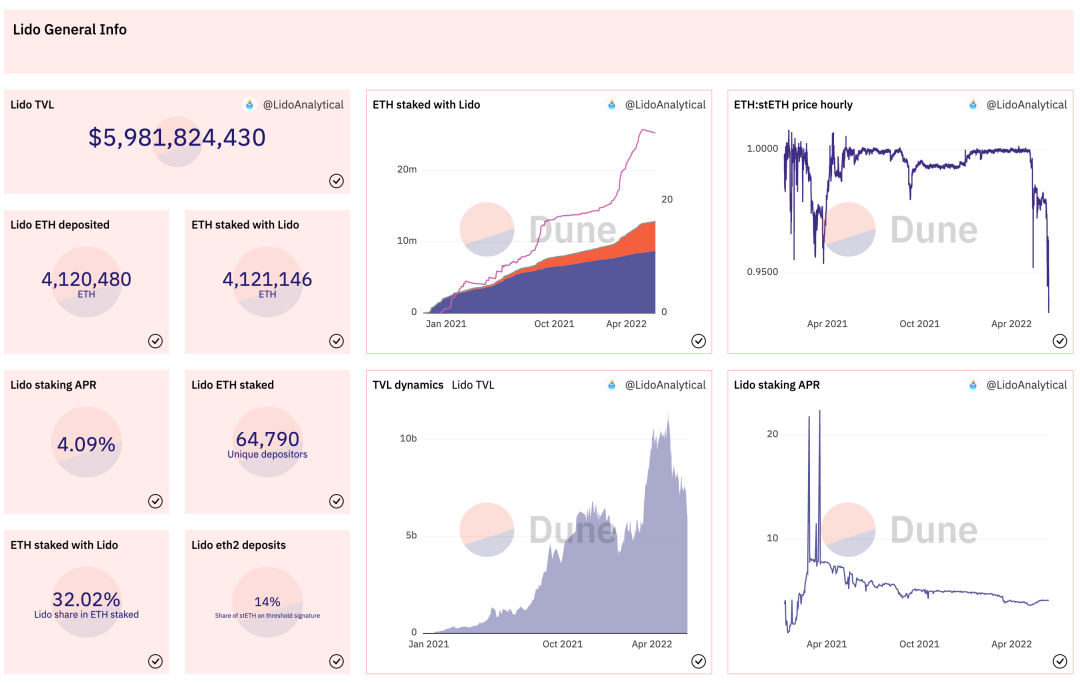Click the checkmark icon on the ETH staked with Lido chart
The image size is (1080, 683).
(698, 341)
